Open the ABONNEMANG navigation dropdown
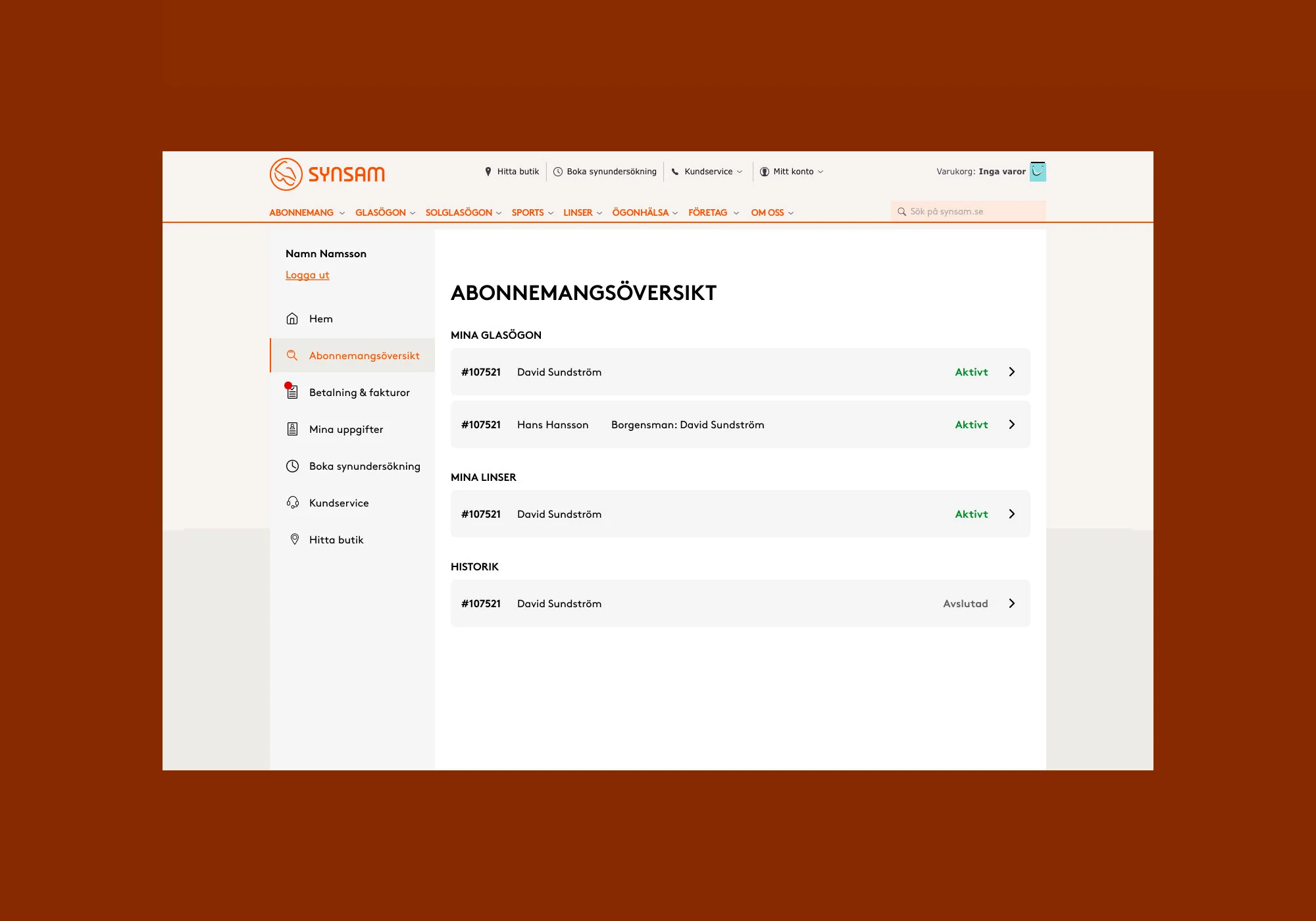This screenshot has height=921, width=1316. click(x=307, y=212)
